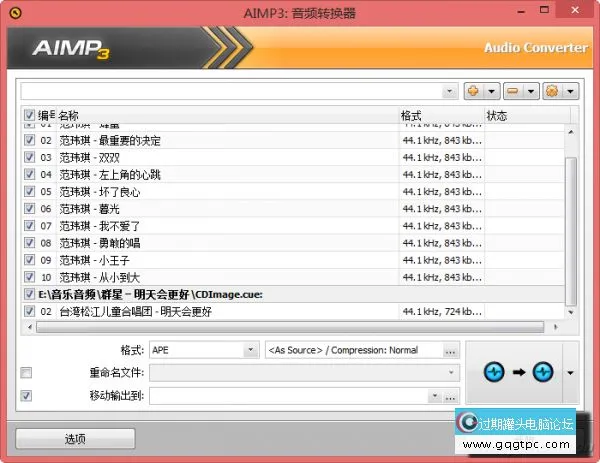Select row 范玮琪 - 最重要的决定
Screen dimensions: 600x463
[293, 140]
